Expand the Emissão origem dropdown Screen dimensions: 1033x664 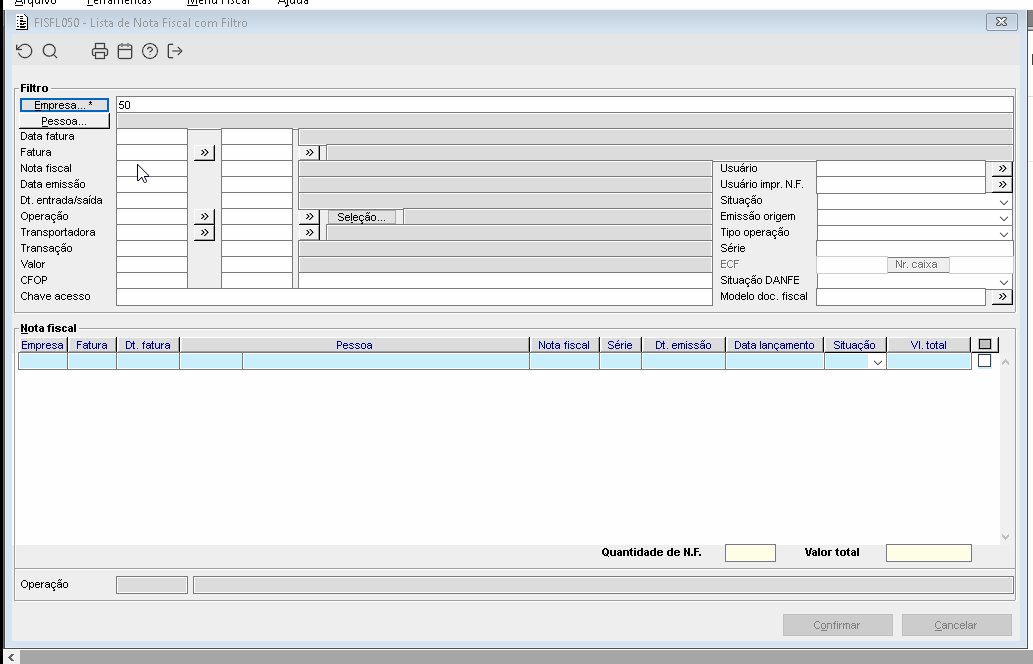tap(1003, 218)
